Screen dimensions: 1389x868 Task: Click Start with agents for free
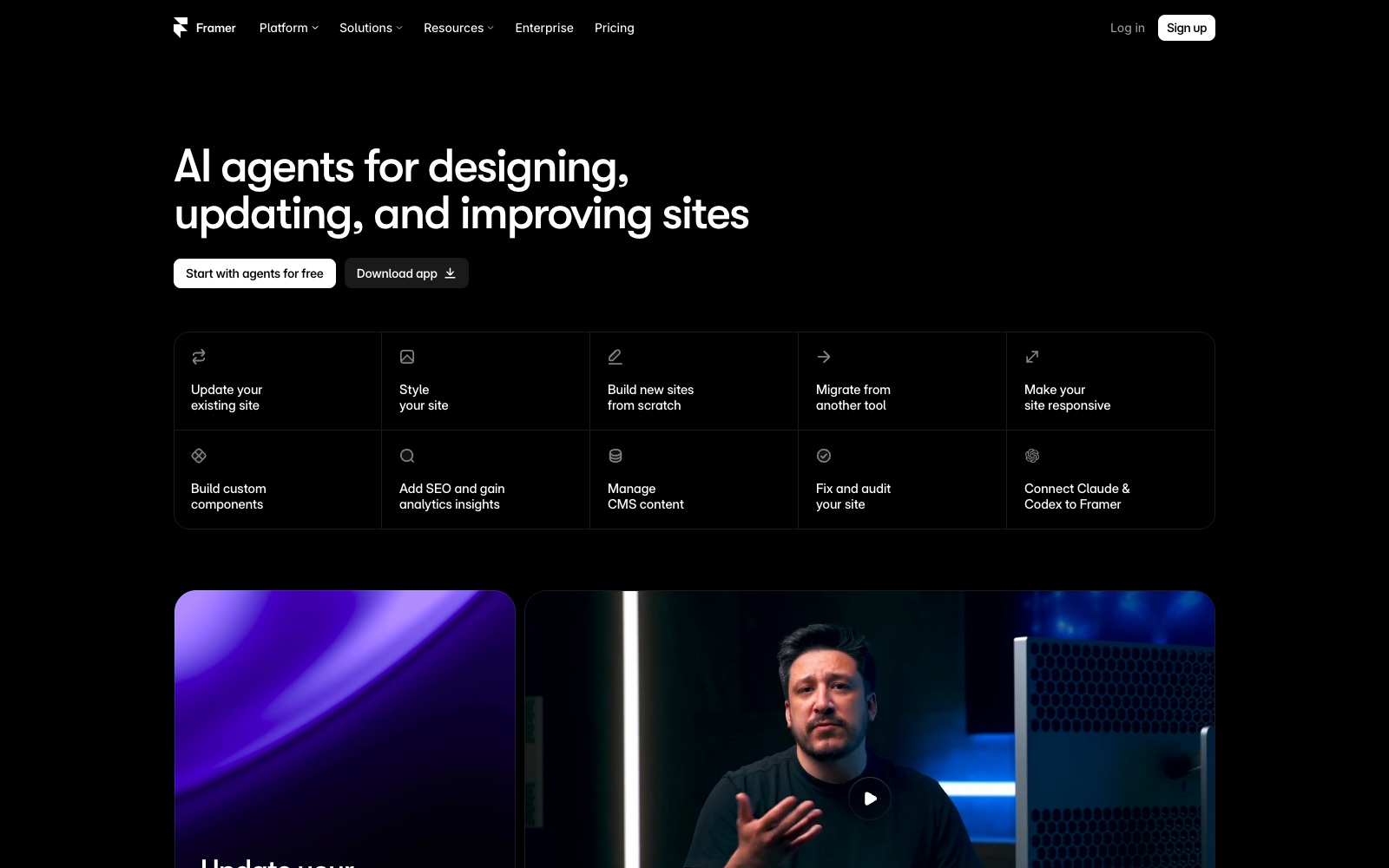coord(254,273)
